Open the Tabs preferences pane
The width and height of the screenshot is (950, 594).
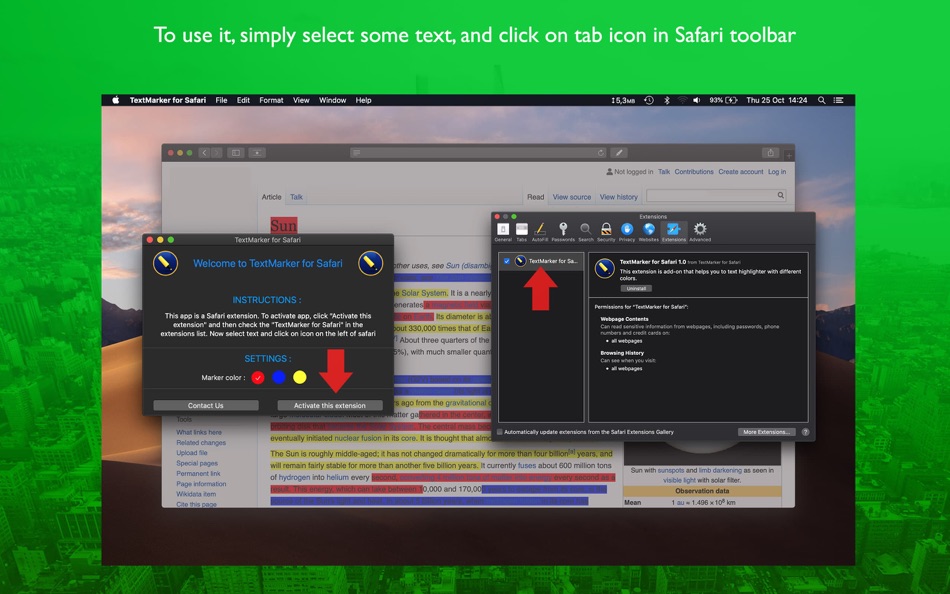click(521, 232)
